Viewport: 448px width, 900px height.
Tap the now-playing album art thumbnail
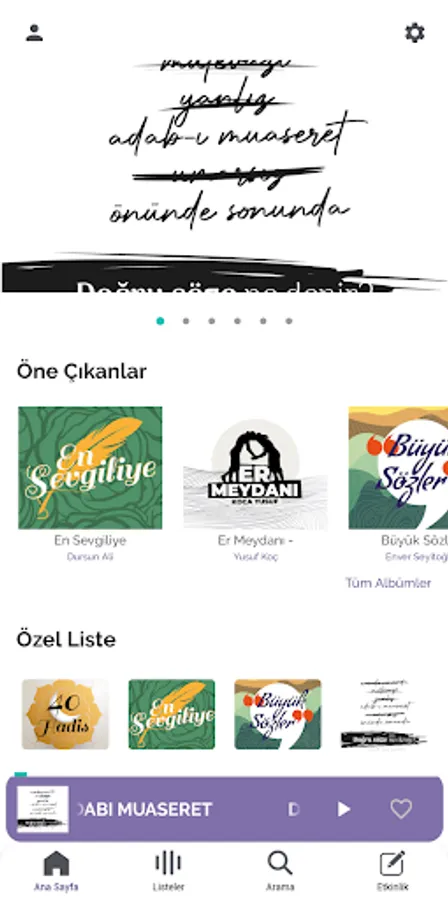click(x=42, y=809)
